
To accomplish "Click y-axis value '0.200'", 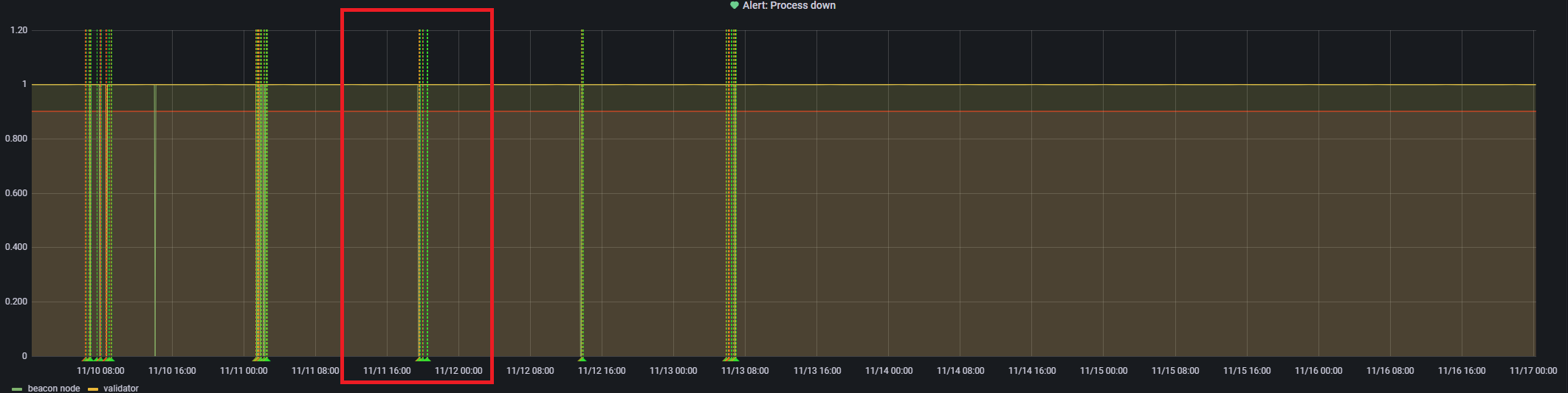I will [16, 302].
